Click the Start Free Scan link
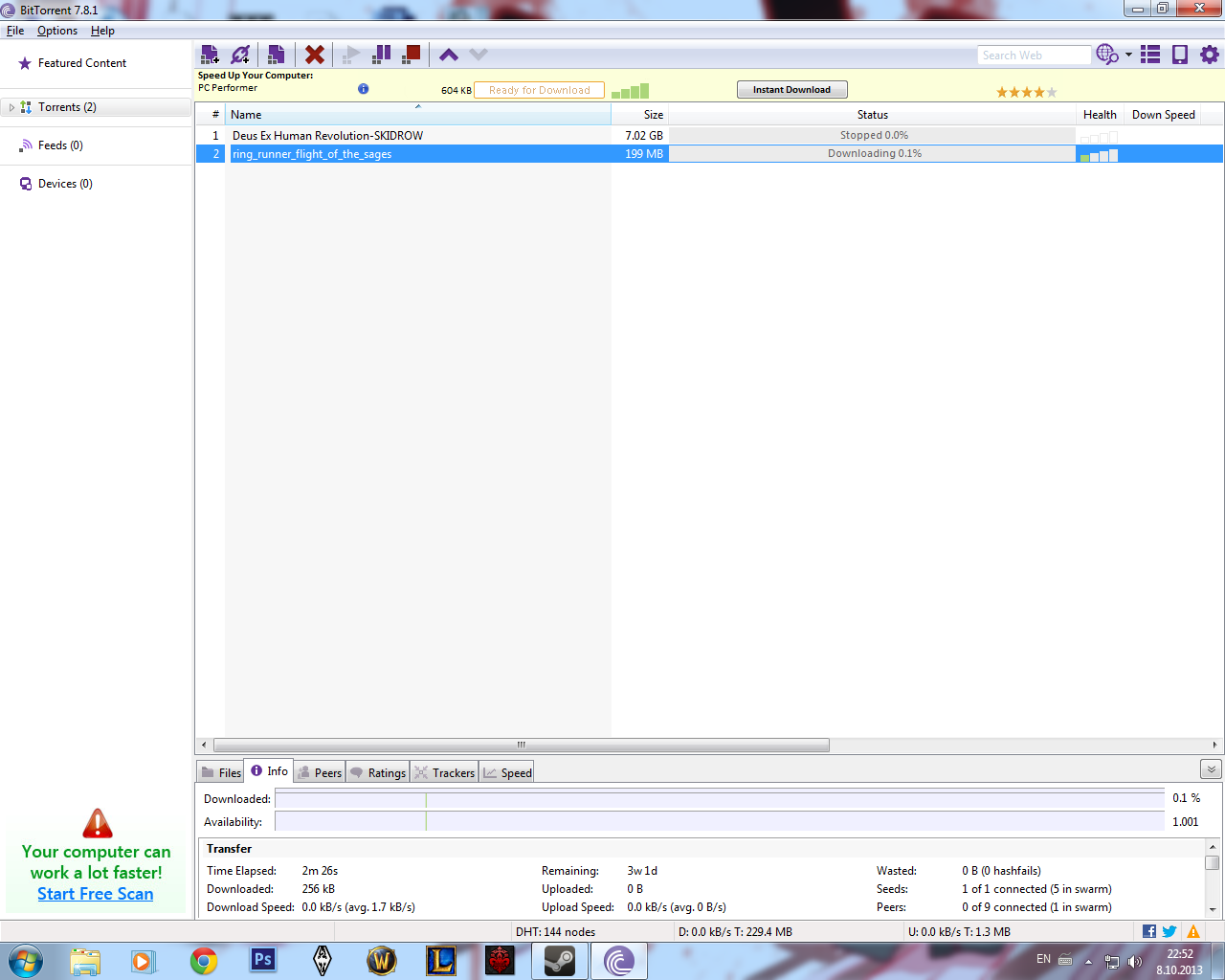1225x980 pixels. (96, 894)
